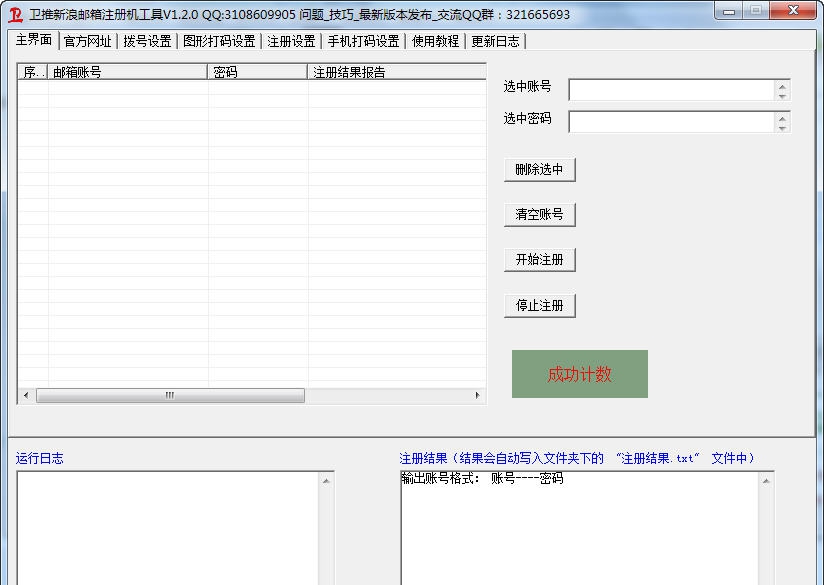Start registration with the 开始注册 button
This screenshot has height=585, width=824.
pyautogui.click(x=541, y=259)
